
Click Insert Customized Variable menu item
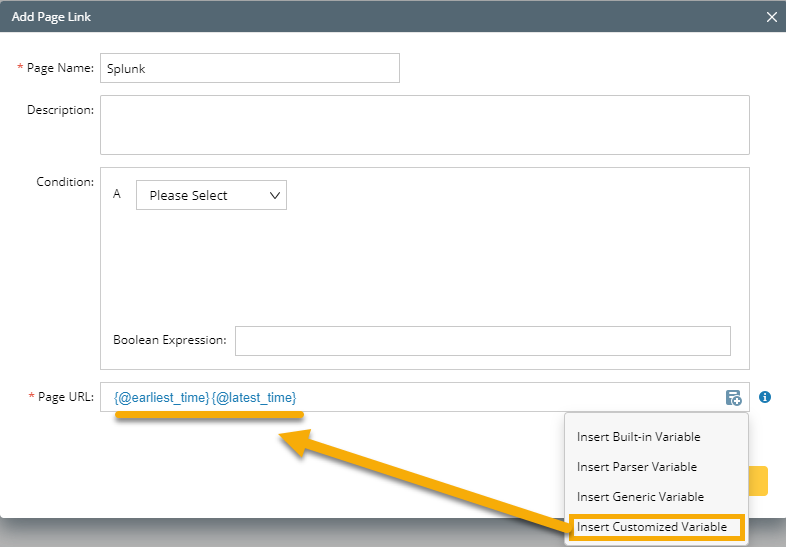(651, 527)
